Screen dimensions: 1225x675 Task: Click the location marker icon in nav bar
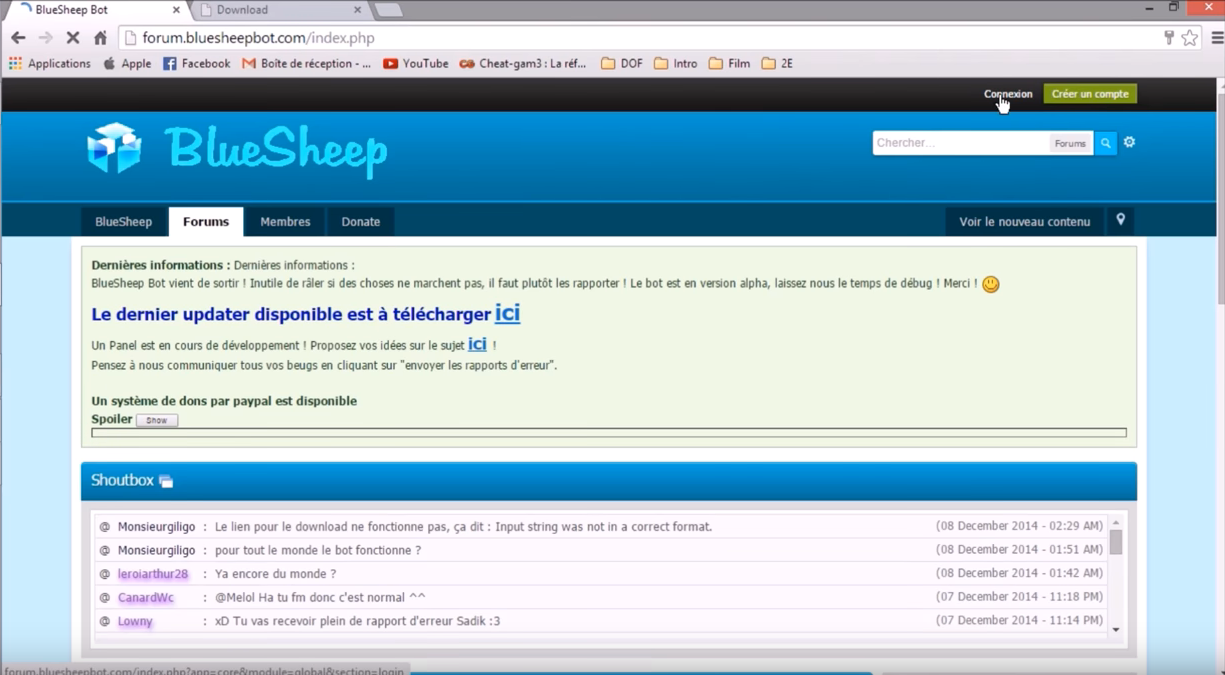pyautogui.click(x=1121, y=220)
